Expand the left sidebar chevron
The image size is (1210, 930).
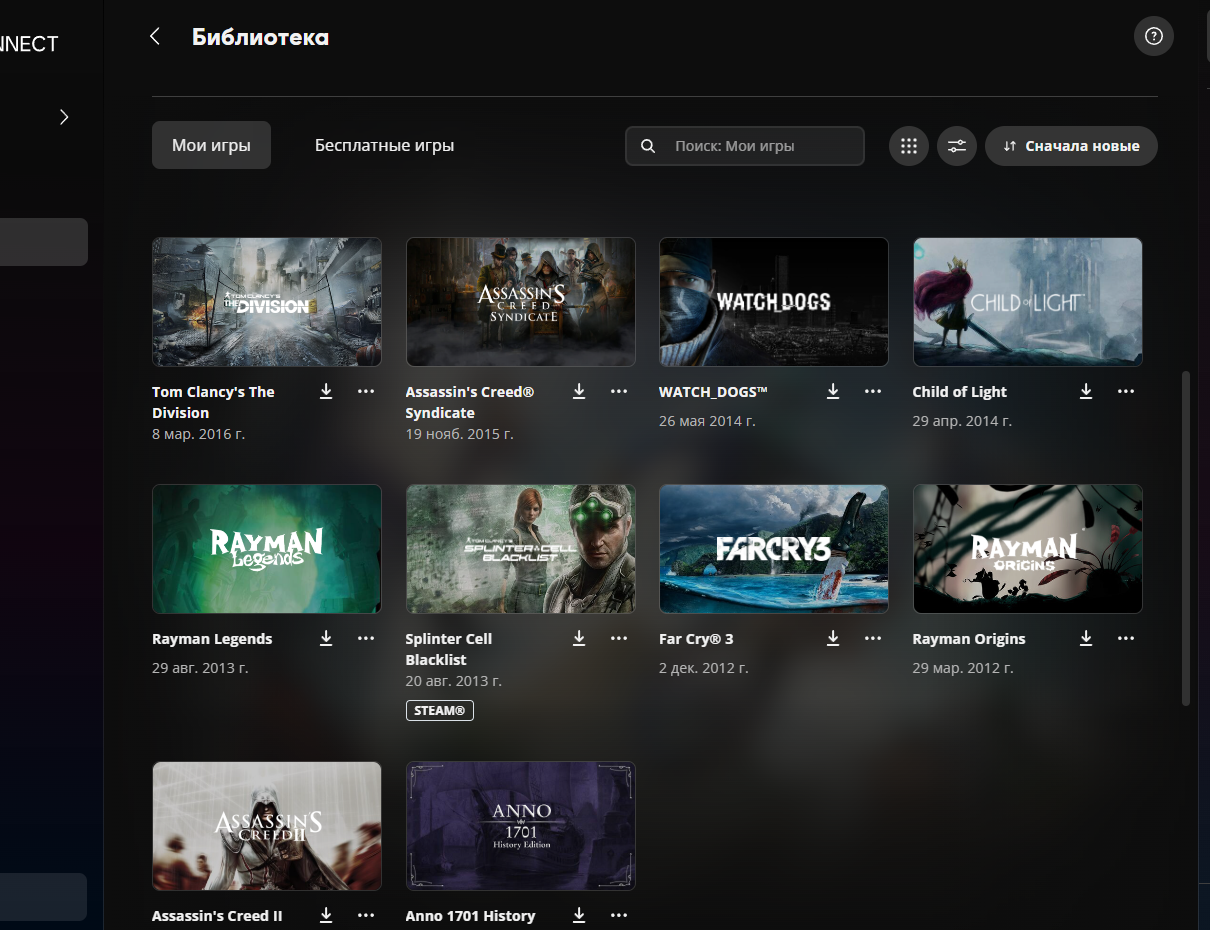64,117
